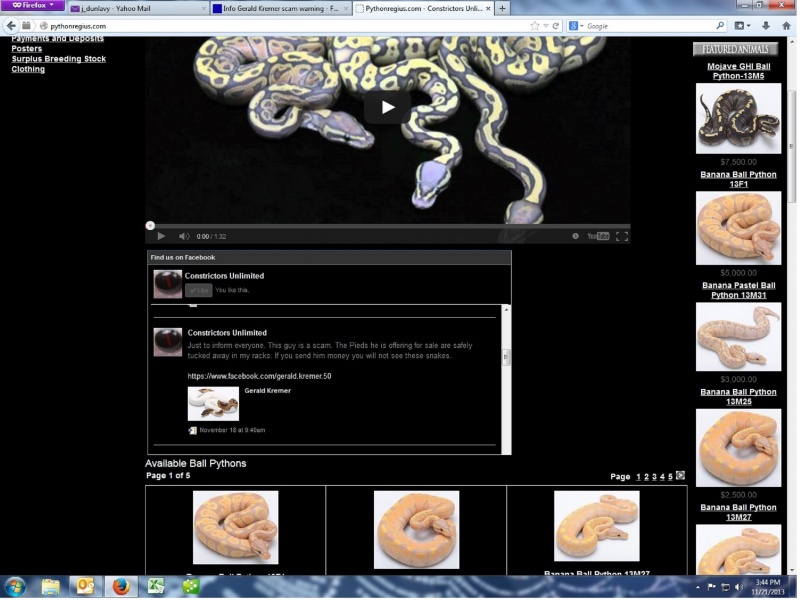Open the downloads arrow icon
The width and height of the screenshot is (800, 600).
[x=766, y=26]
